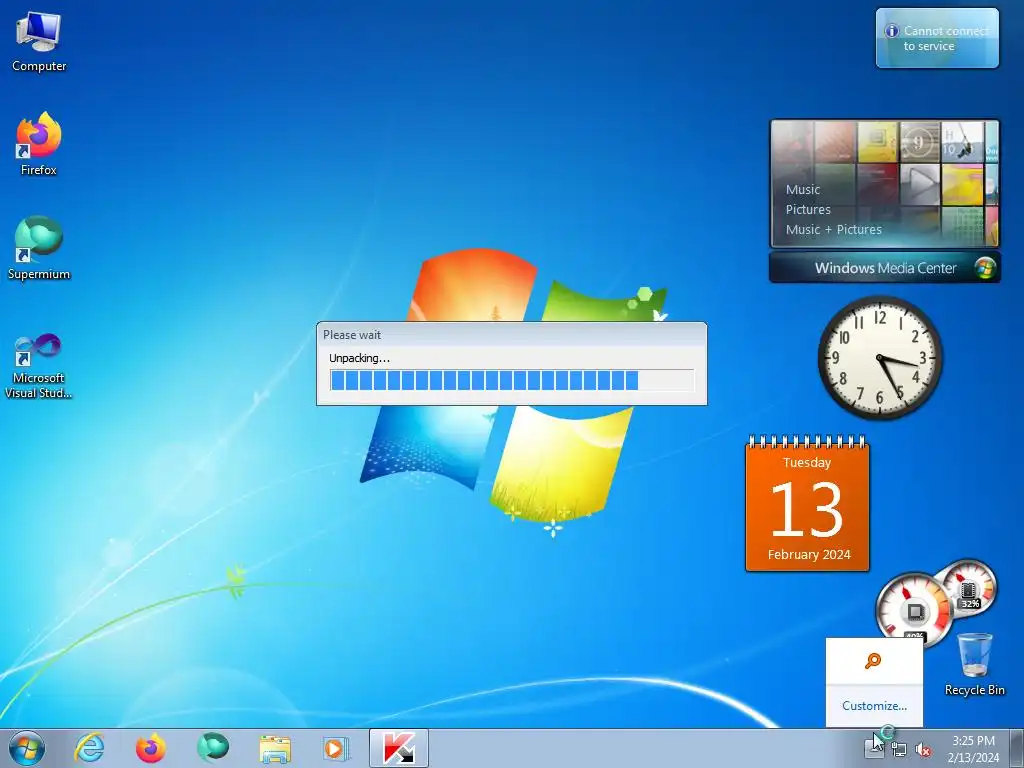Click the memory meter dial showing 32%
Screen dimensions: 1024x768
(969, 588)
